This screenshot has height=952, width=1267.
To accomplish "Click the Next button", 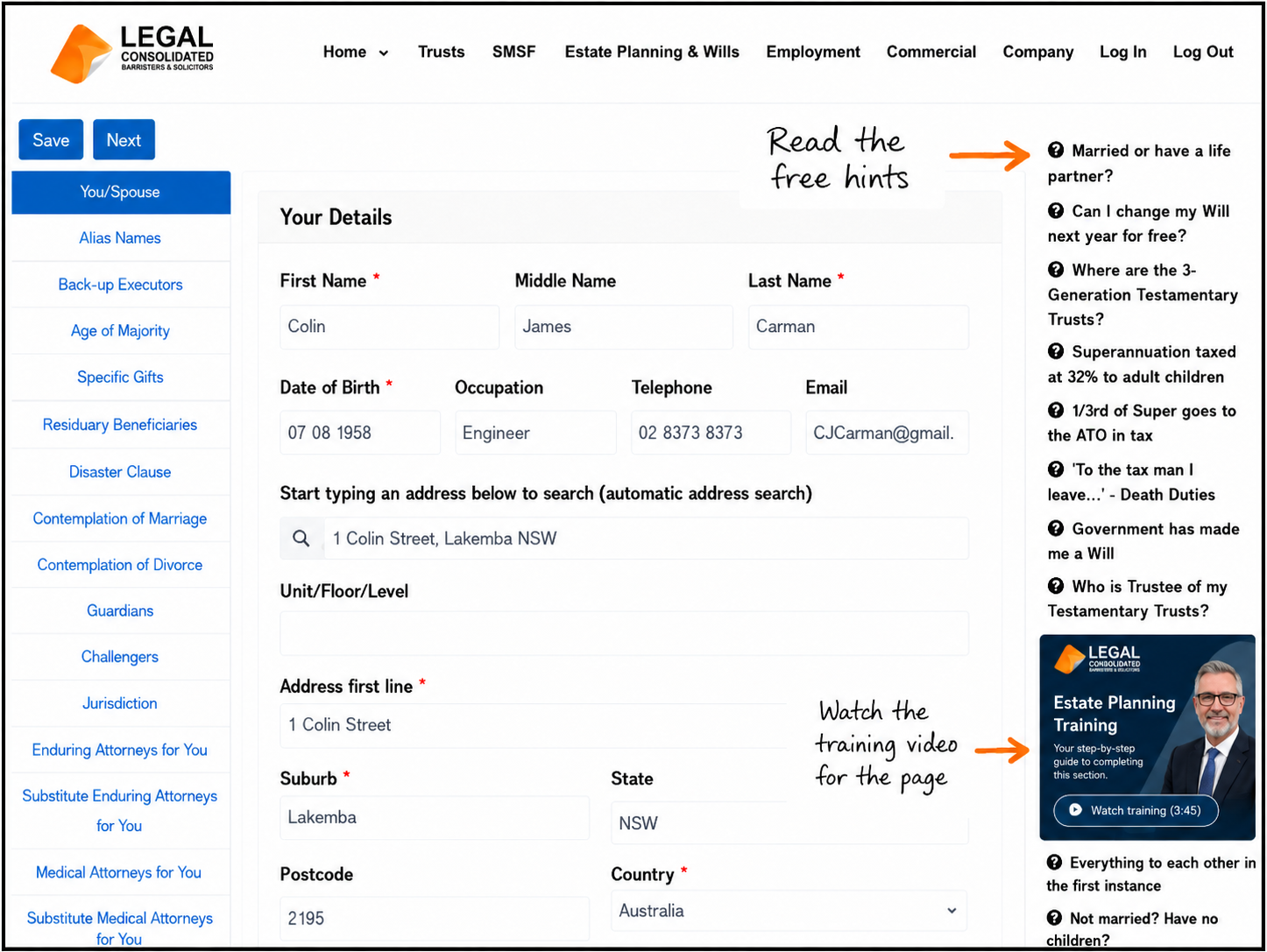I will pyautogui.click(x=124, y=140).
